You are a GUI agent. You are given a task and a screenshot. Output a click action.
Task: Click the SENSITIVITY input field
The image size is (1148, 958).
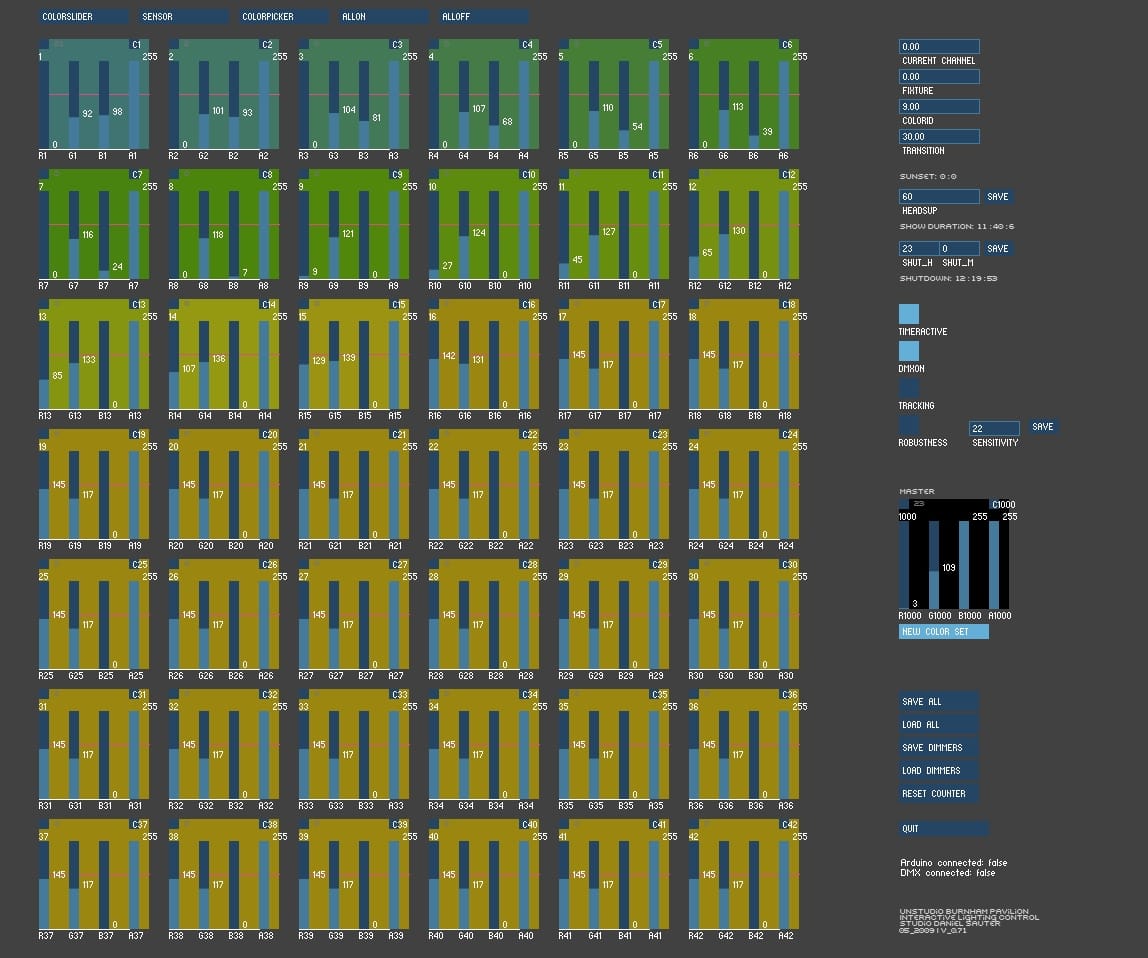point(994,428)
